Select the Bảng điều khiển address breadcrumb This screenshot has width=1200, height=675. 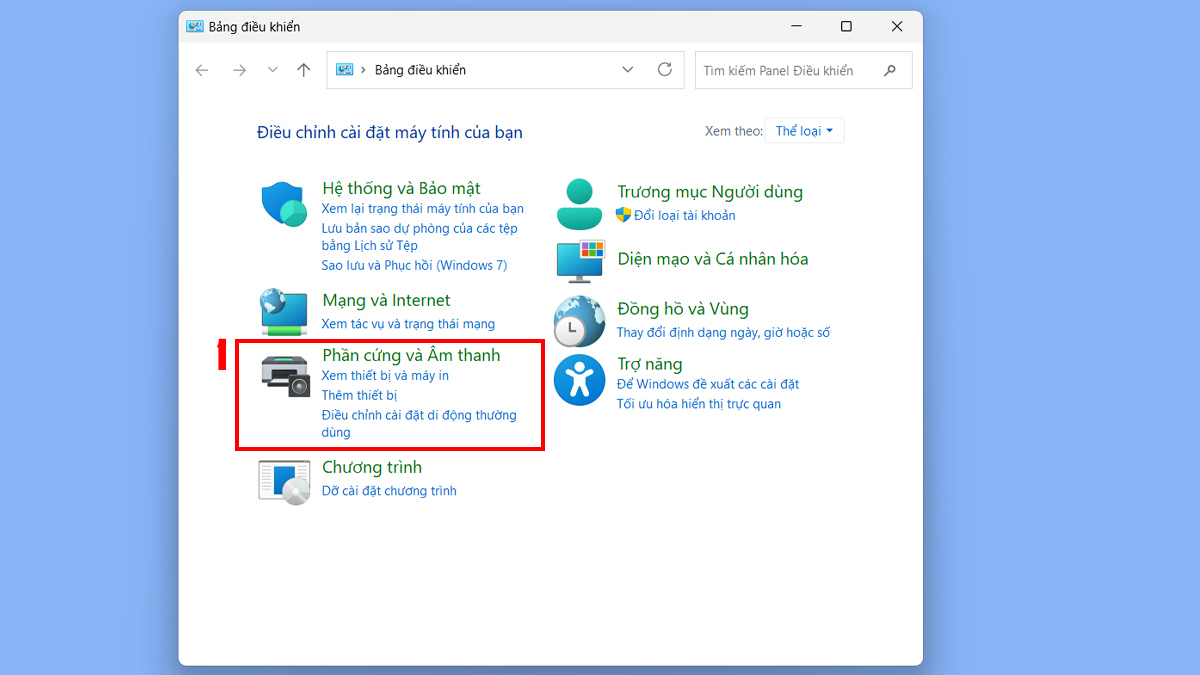tap(420, 70)
